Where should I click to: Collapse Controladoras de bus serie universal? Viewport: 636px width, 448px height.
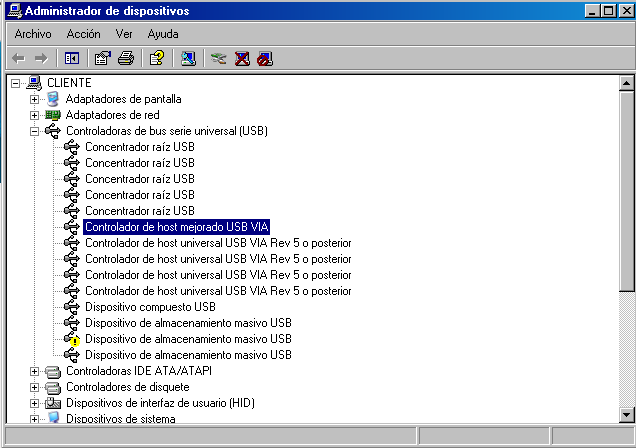tap(34, 131)
